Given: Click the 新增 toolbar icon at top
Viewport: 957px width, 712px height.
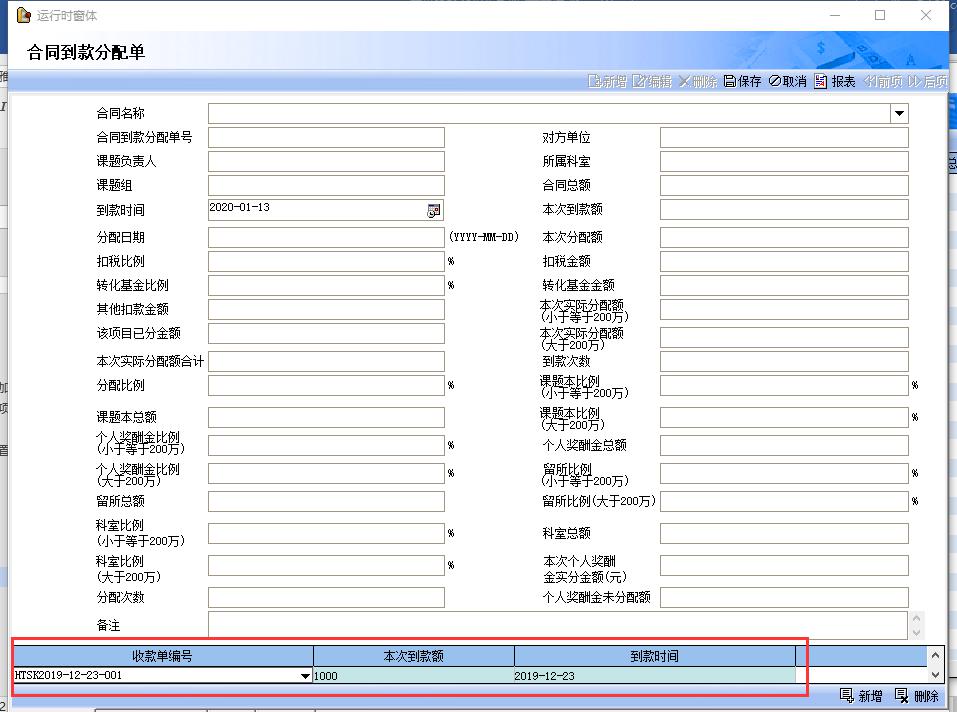Looking at the screenshot, I should point(607,81).
